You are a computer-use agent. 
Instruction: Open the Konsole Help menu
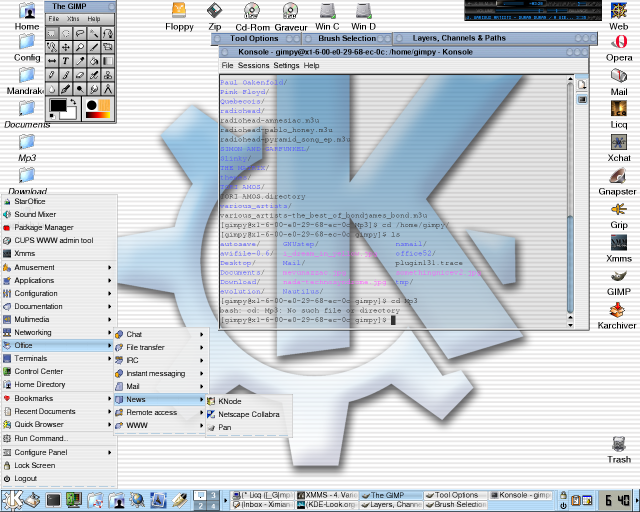pos(311,65)
